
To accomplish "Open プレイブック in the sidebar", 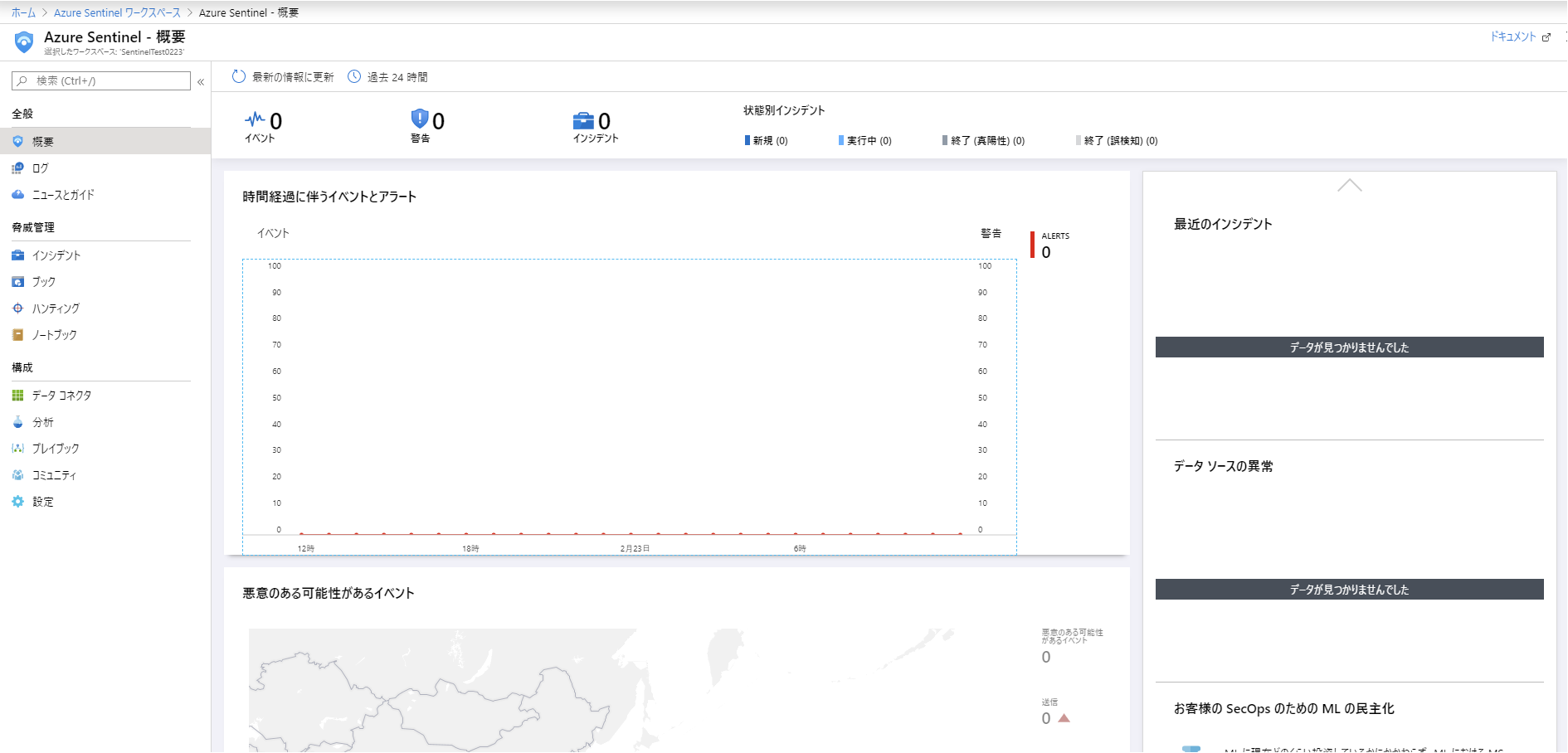I will click(x=105, y=449).
